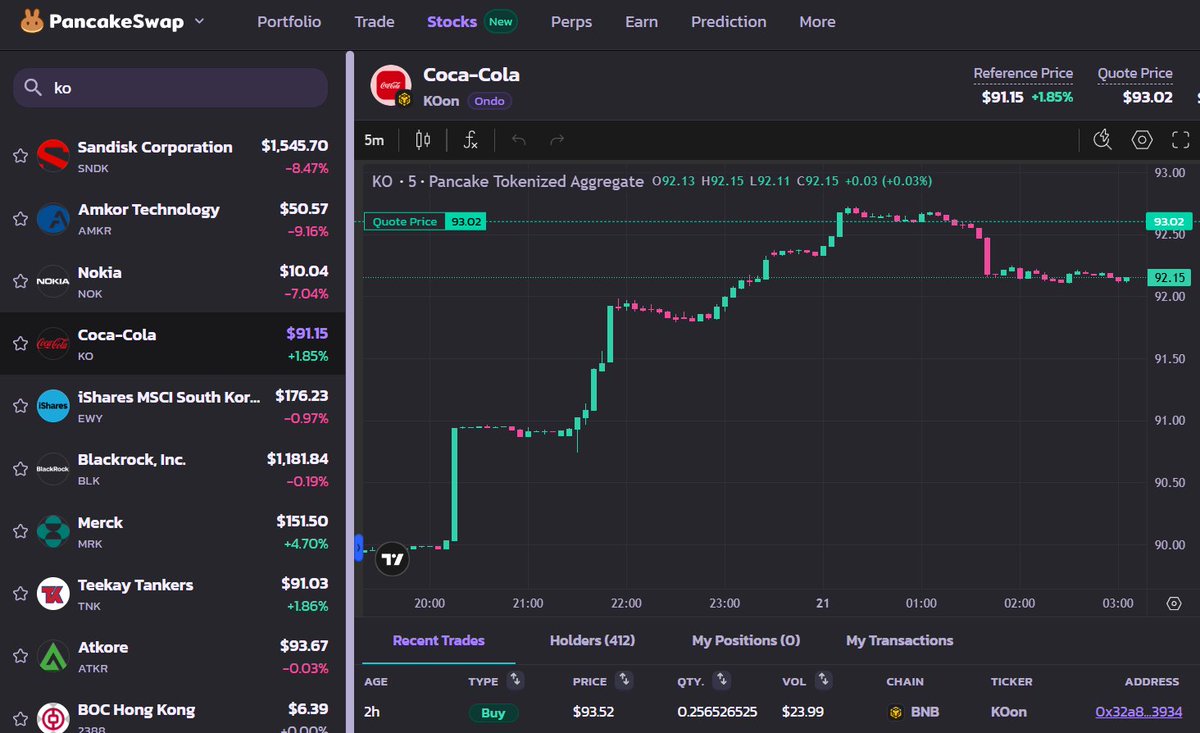
Task: Favorite Amkor Technology with its star
Action: (20, 218)
